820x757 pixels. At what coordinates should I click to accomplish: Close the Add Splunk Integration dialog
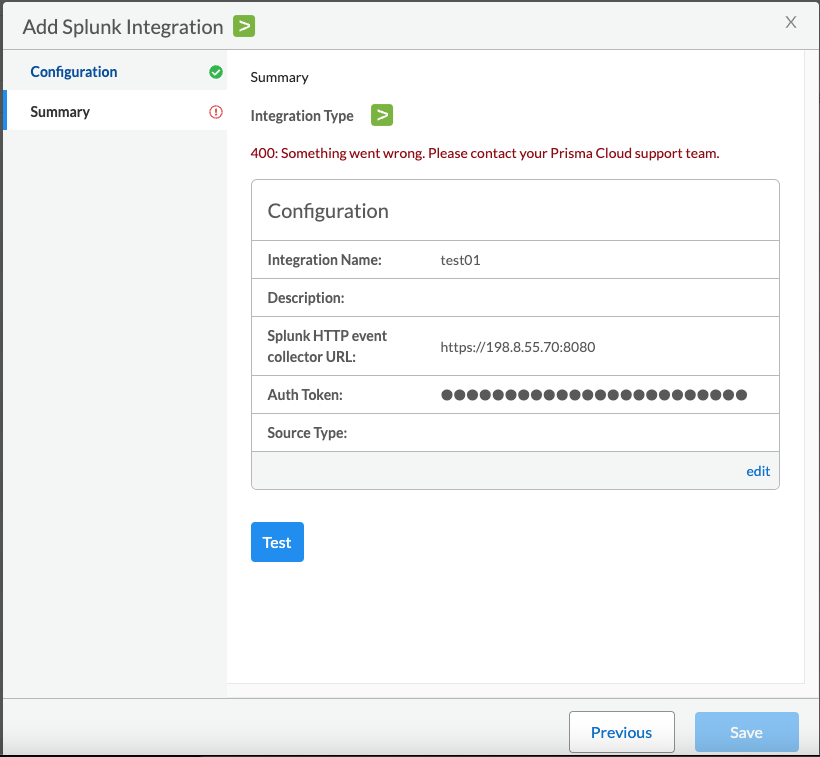point(791,22)
